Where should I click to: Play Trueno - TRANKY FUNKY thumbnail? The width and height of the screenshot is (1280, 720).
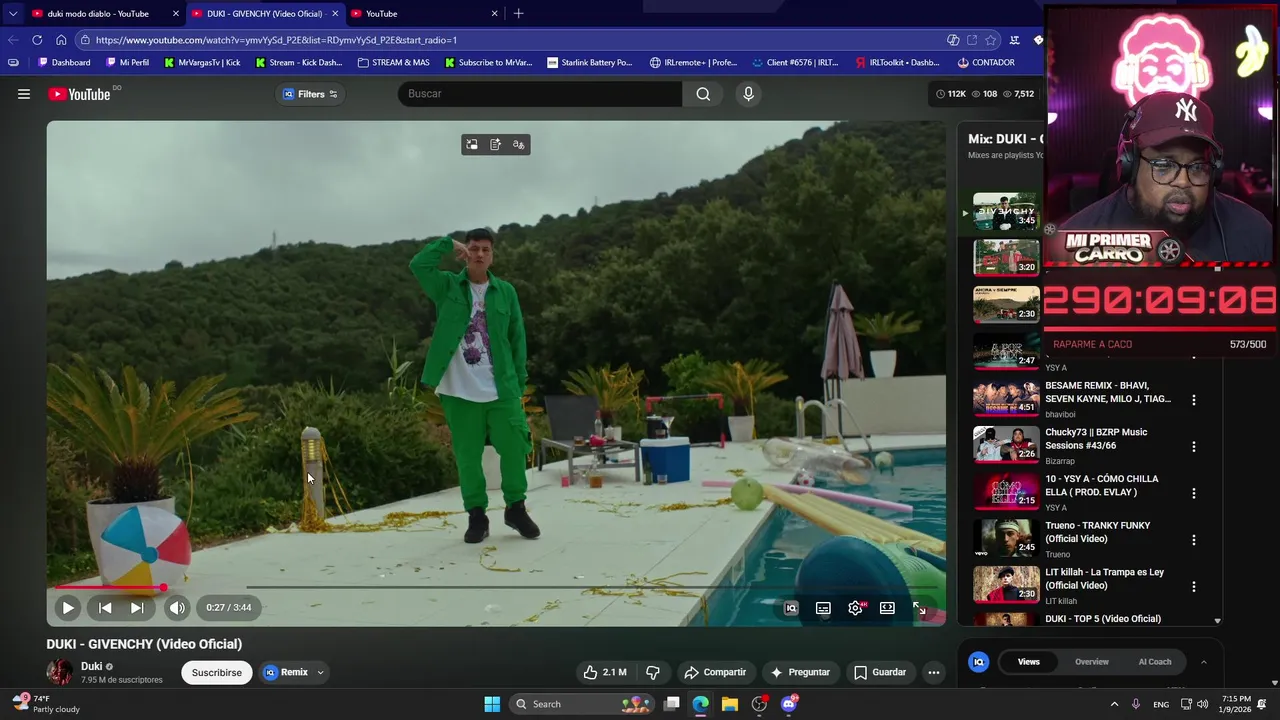point(1006,538)
